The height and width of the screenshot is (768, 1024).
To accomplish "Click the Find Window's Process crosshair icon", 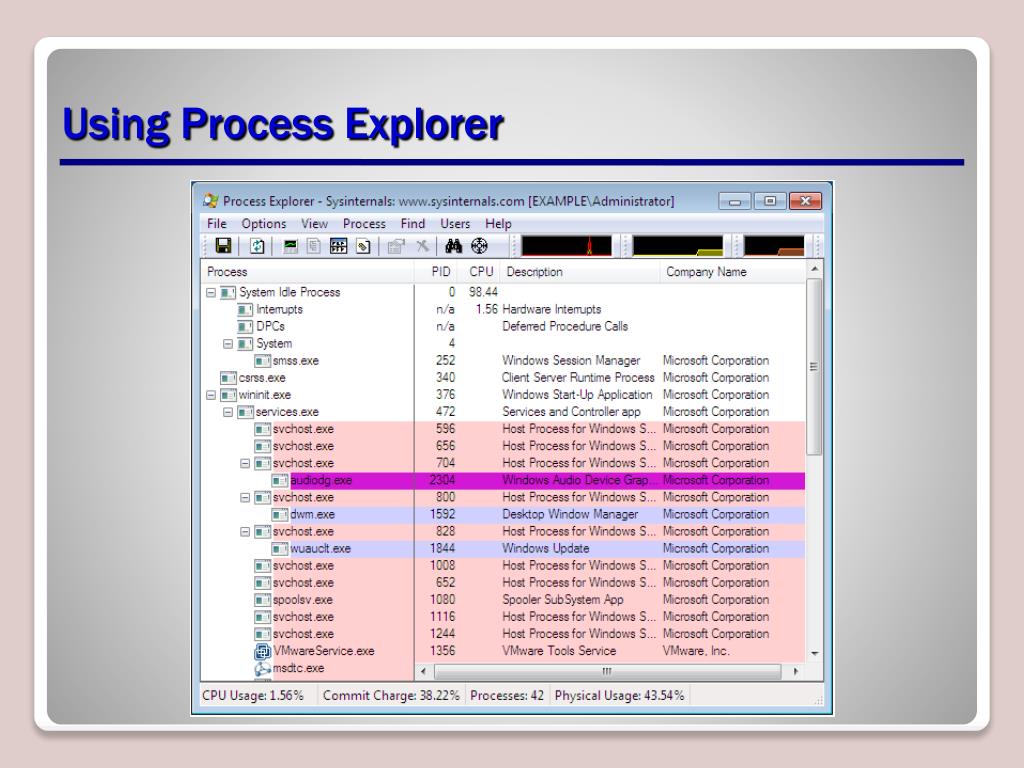I will point(479,246).
